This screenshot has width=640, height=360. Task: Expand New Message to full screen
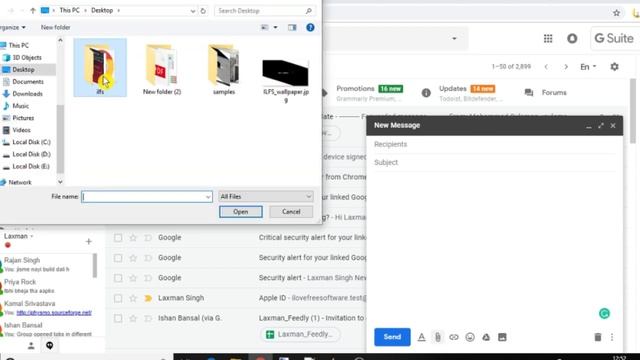click(x=601, y=126)
